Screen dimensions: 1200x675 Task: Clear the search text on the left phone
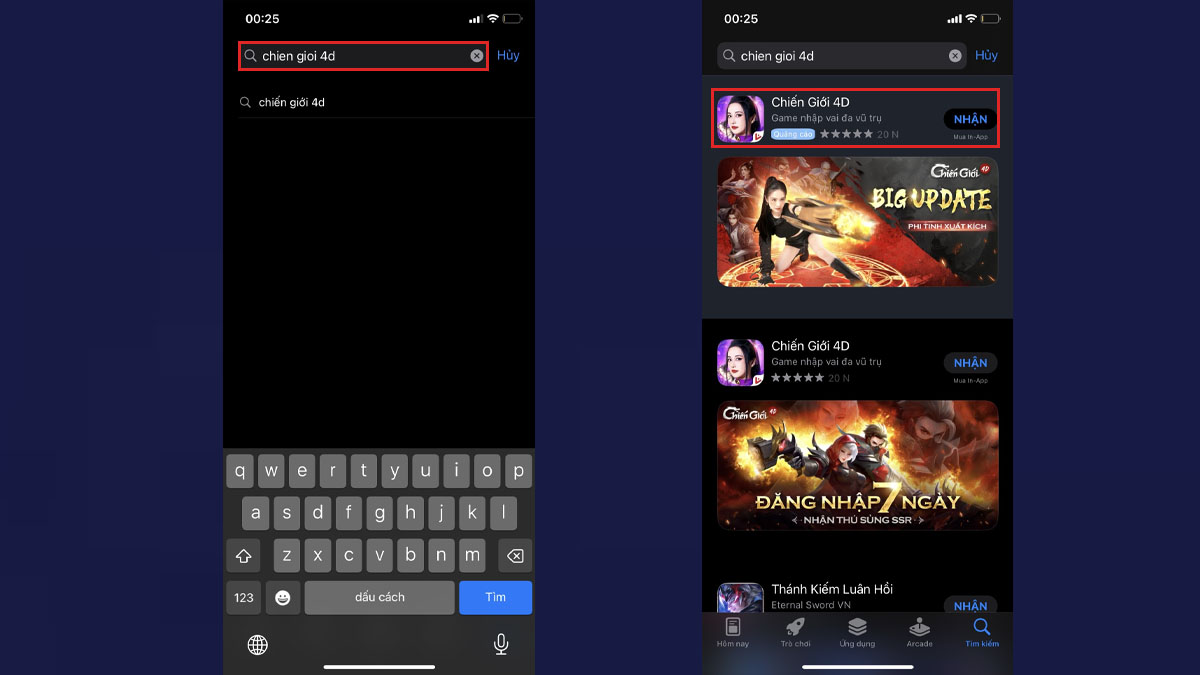(477, 56)
